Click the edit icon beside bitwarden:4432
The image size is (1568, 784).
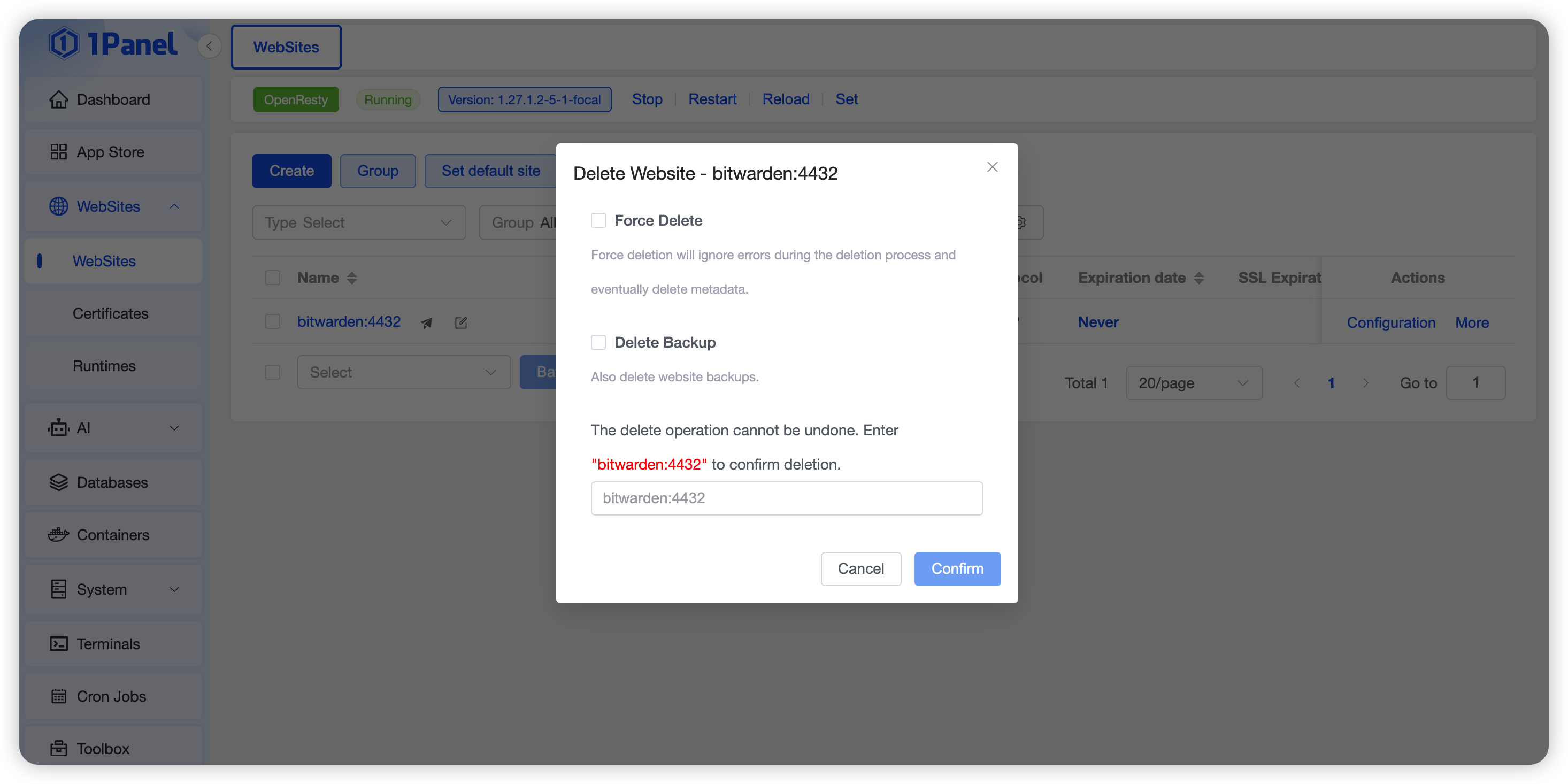coord(461,322)
